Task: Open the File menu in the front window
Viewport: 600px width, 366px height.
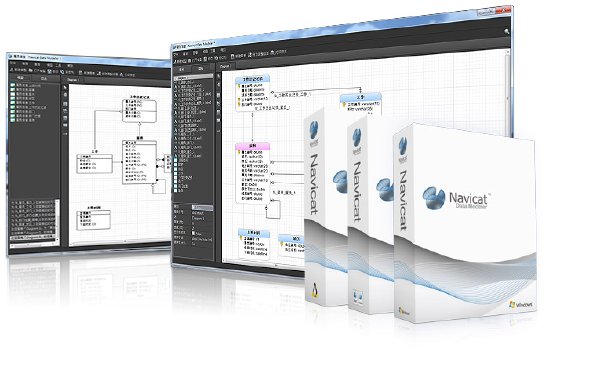Action: (x=176, y=54)
